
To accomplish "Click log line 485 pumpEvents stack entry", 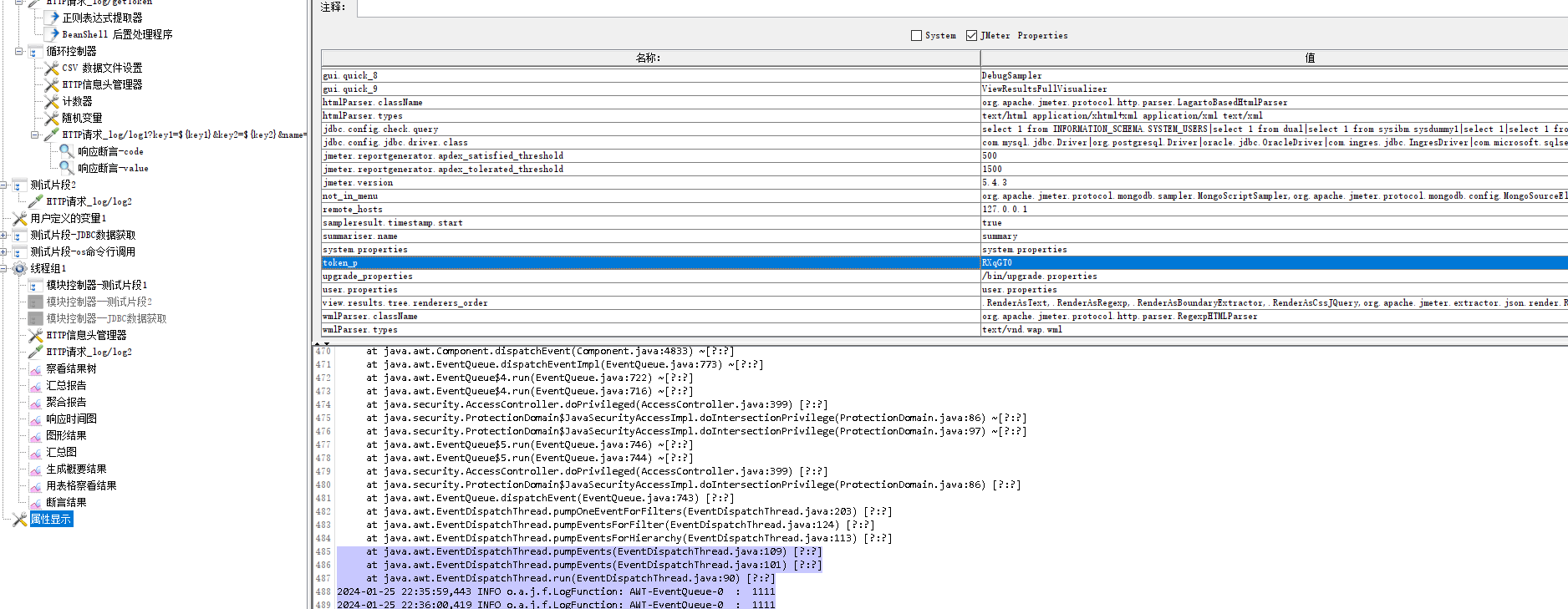I will (594, 551).
